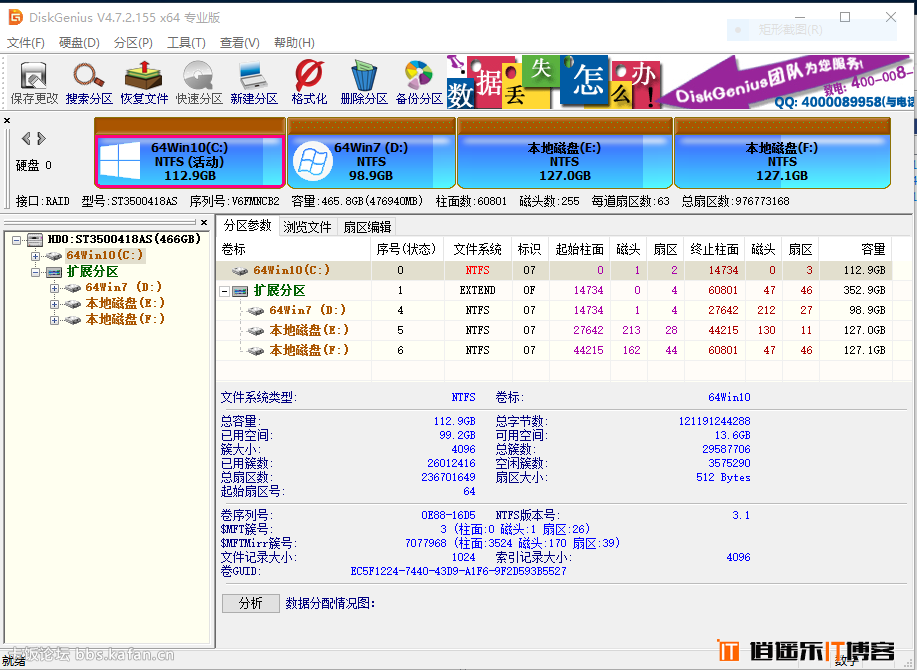The width and height of the screenshot is (917, 670).
Task: Switch to the 分区参数 tab
Action: click(x=248, y=226)
